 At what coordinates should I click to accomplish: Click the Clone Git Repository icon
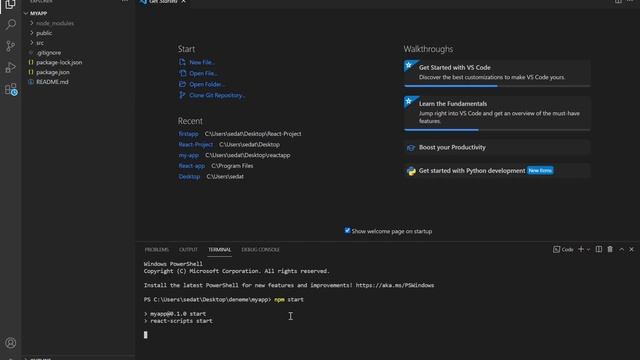tap(182, 95)
